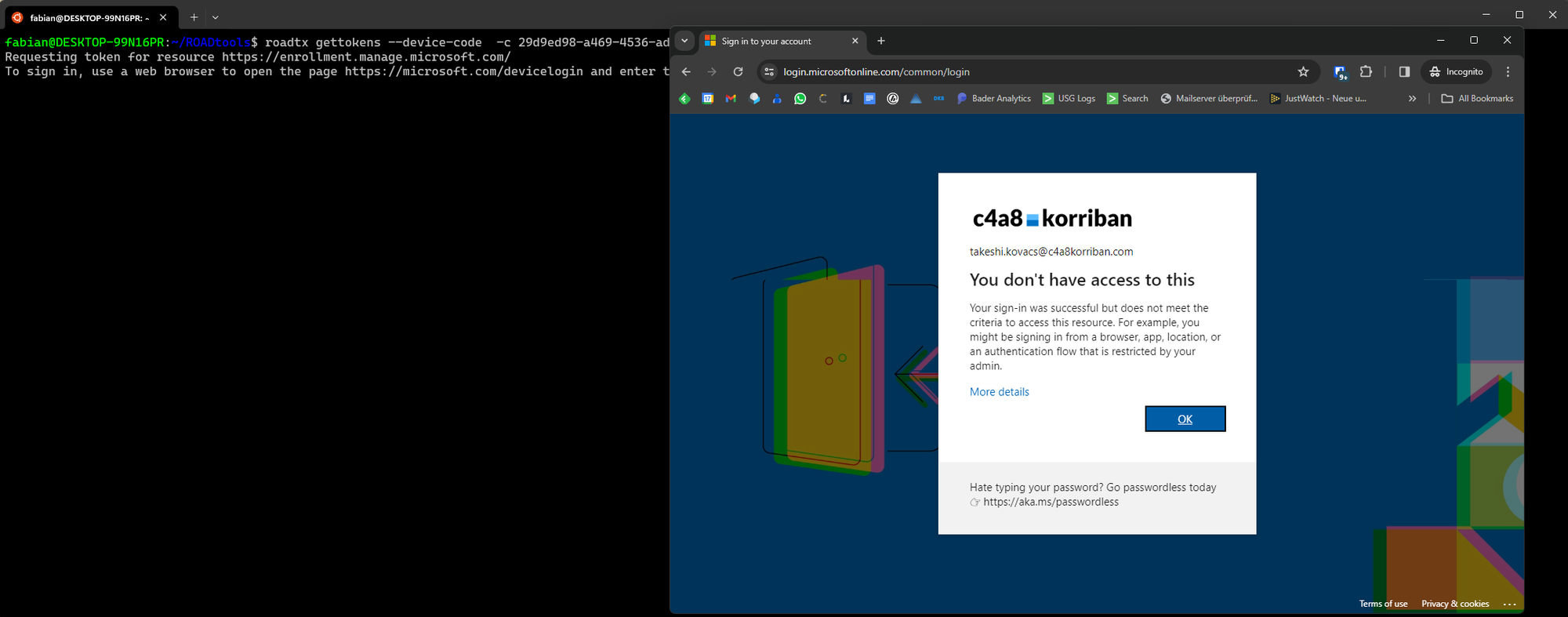Screen dimensions: 1568x617
Task: Open the USG Logs bookmark
Action: coord(1069,98)
